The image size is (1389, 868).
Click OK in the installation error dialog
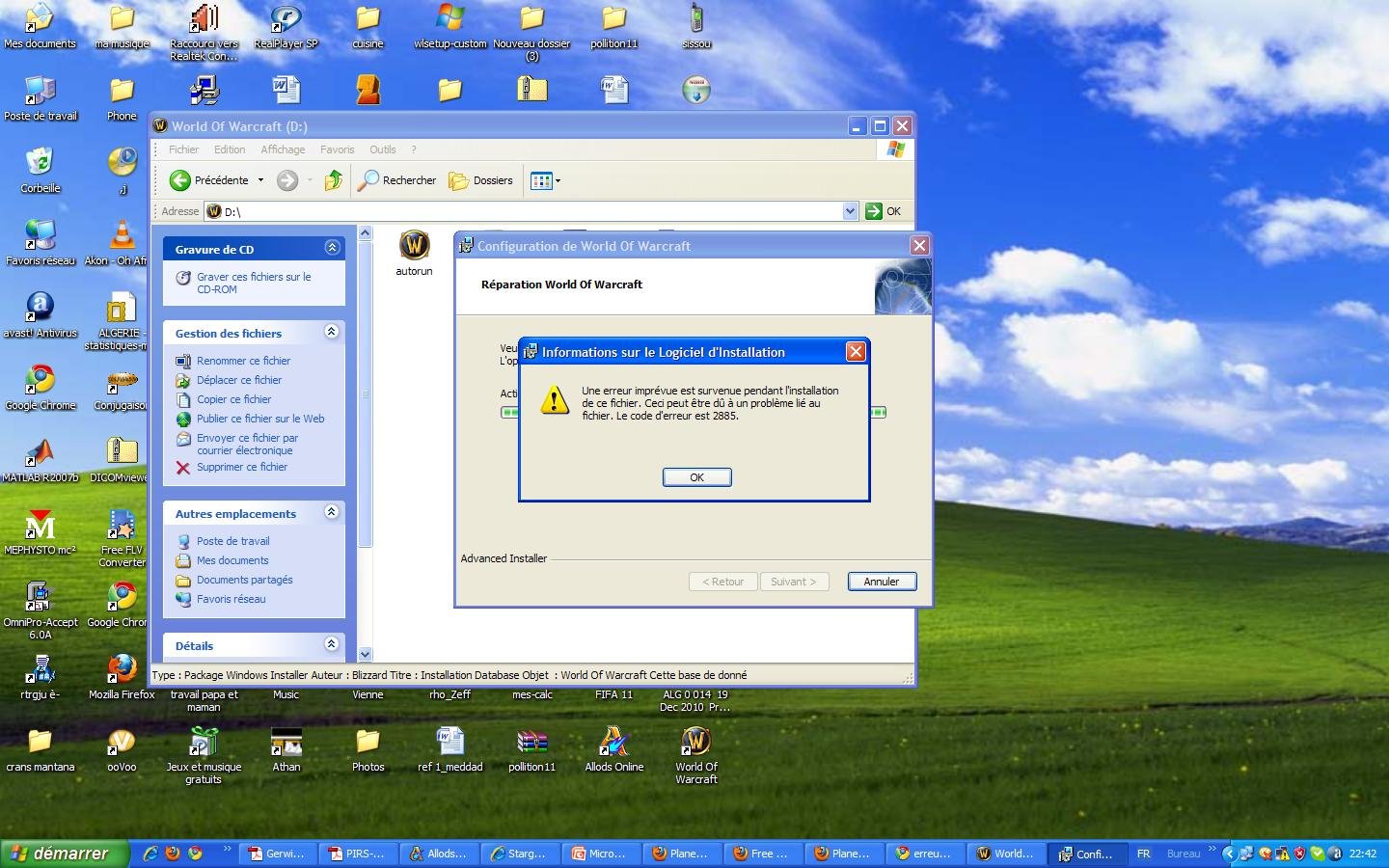click(x=696, y=477)
